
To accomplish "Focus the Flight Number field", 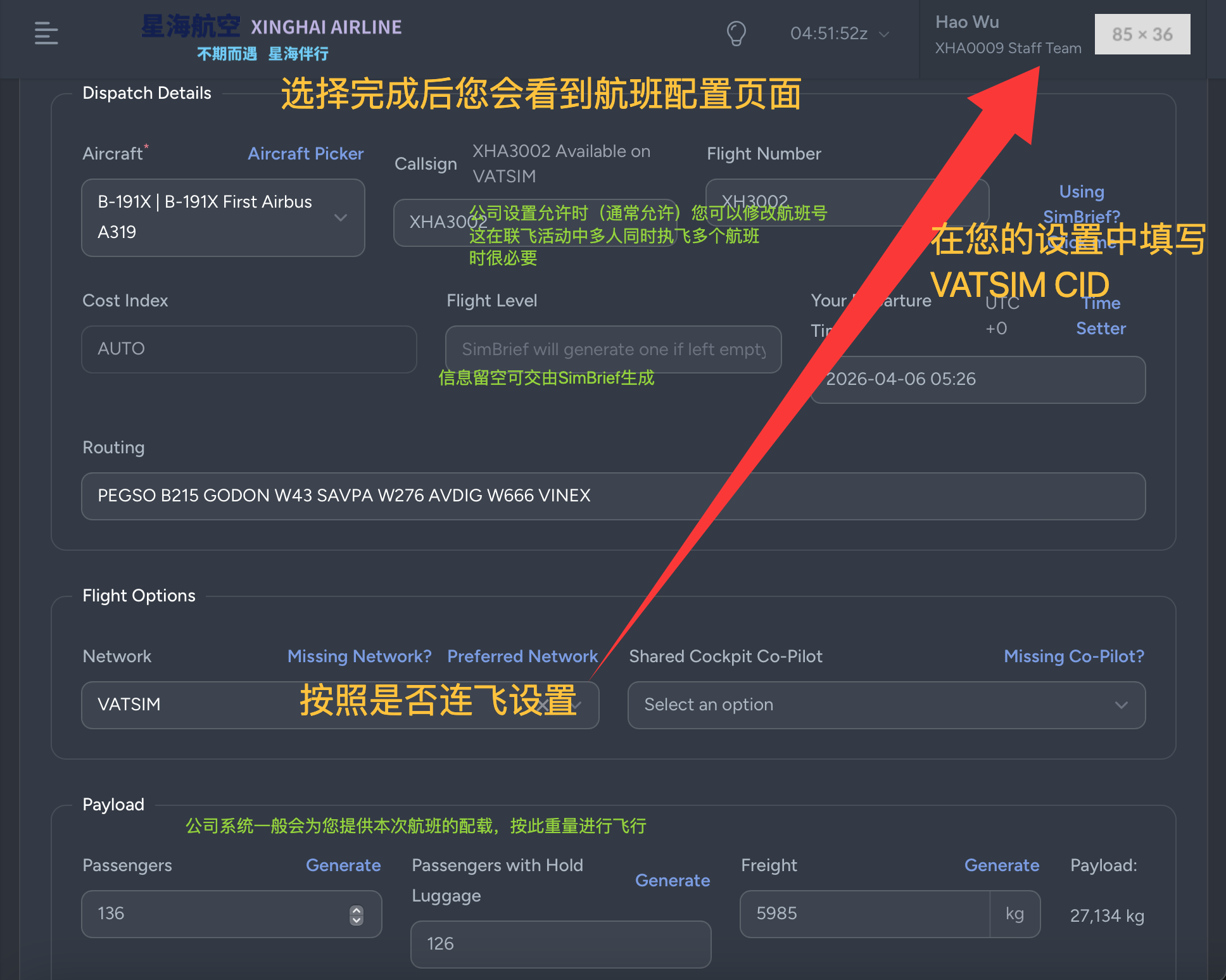I will (847, 202).
